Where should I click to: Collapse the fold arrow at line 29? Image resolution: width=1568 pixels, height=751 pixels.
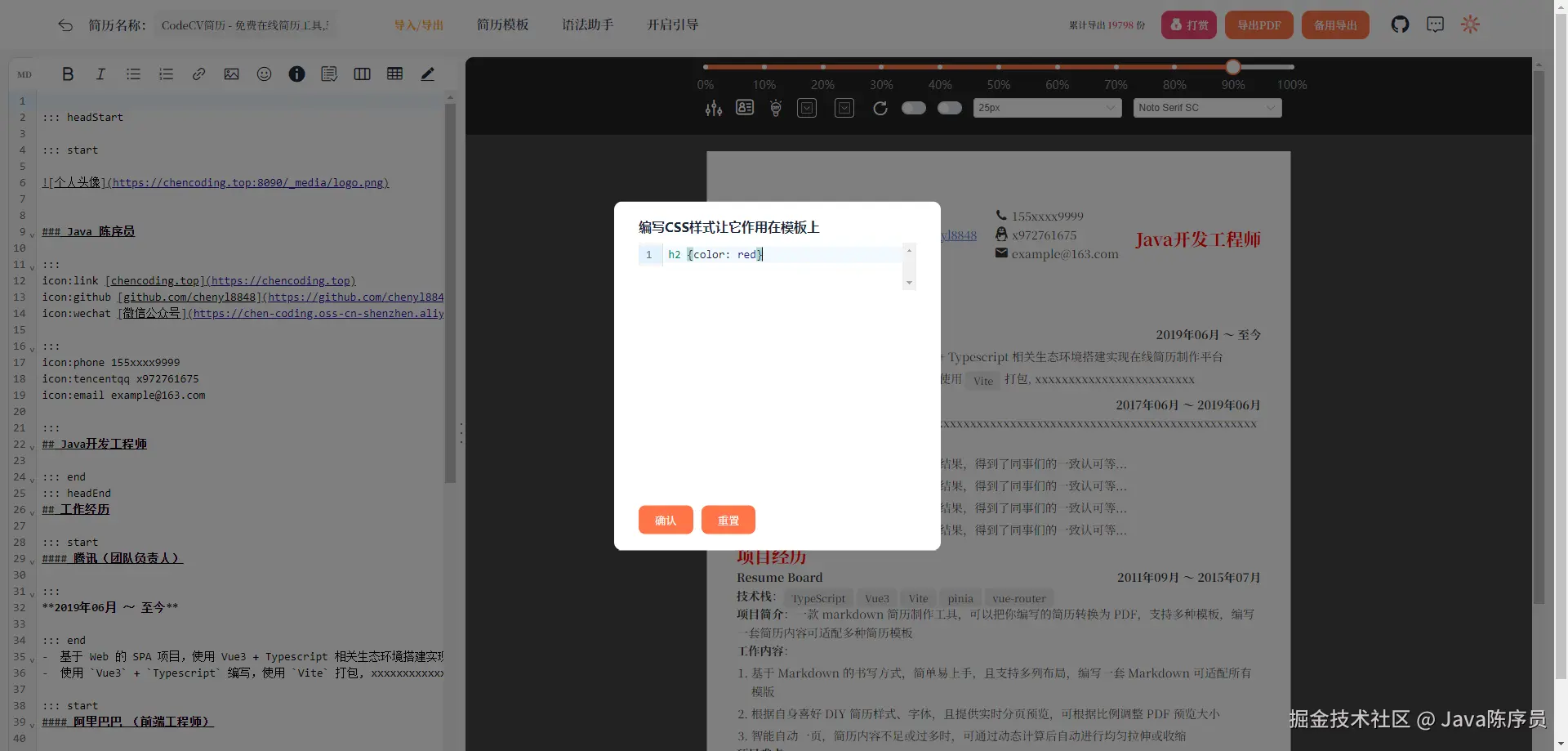(32, 561)
